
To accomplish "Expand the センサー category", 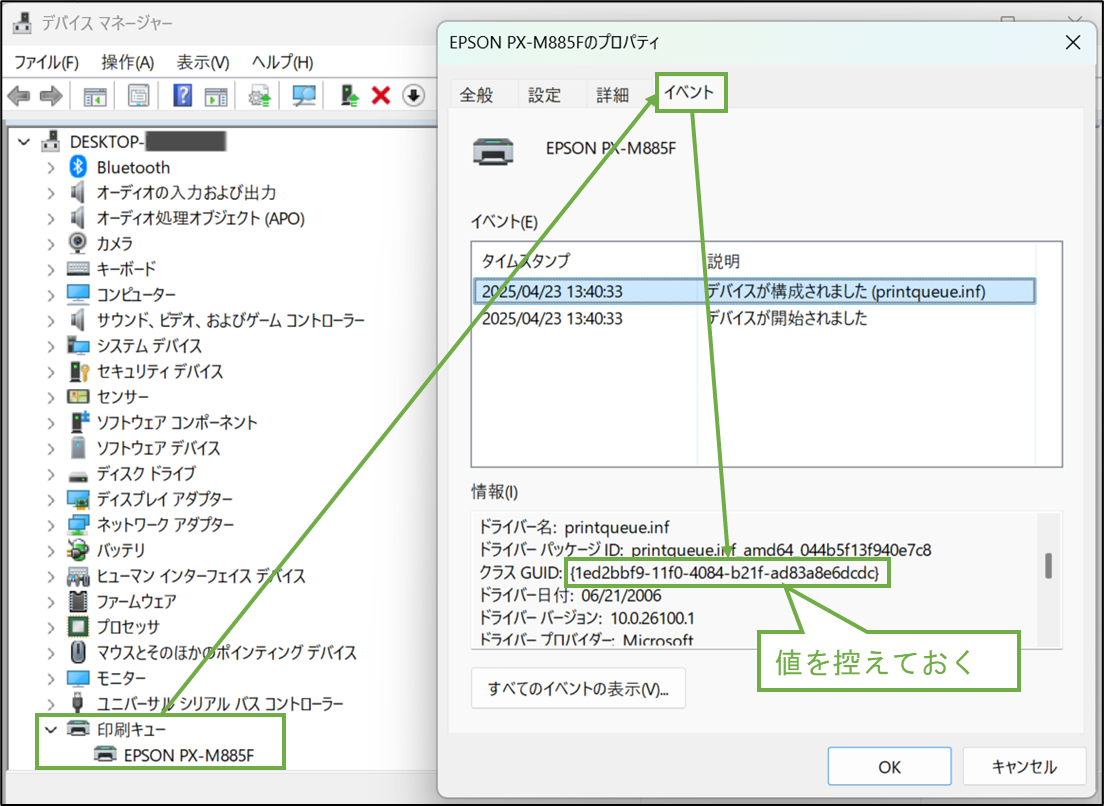I will tap(51, 397).
